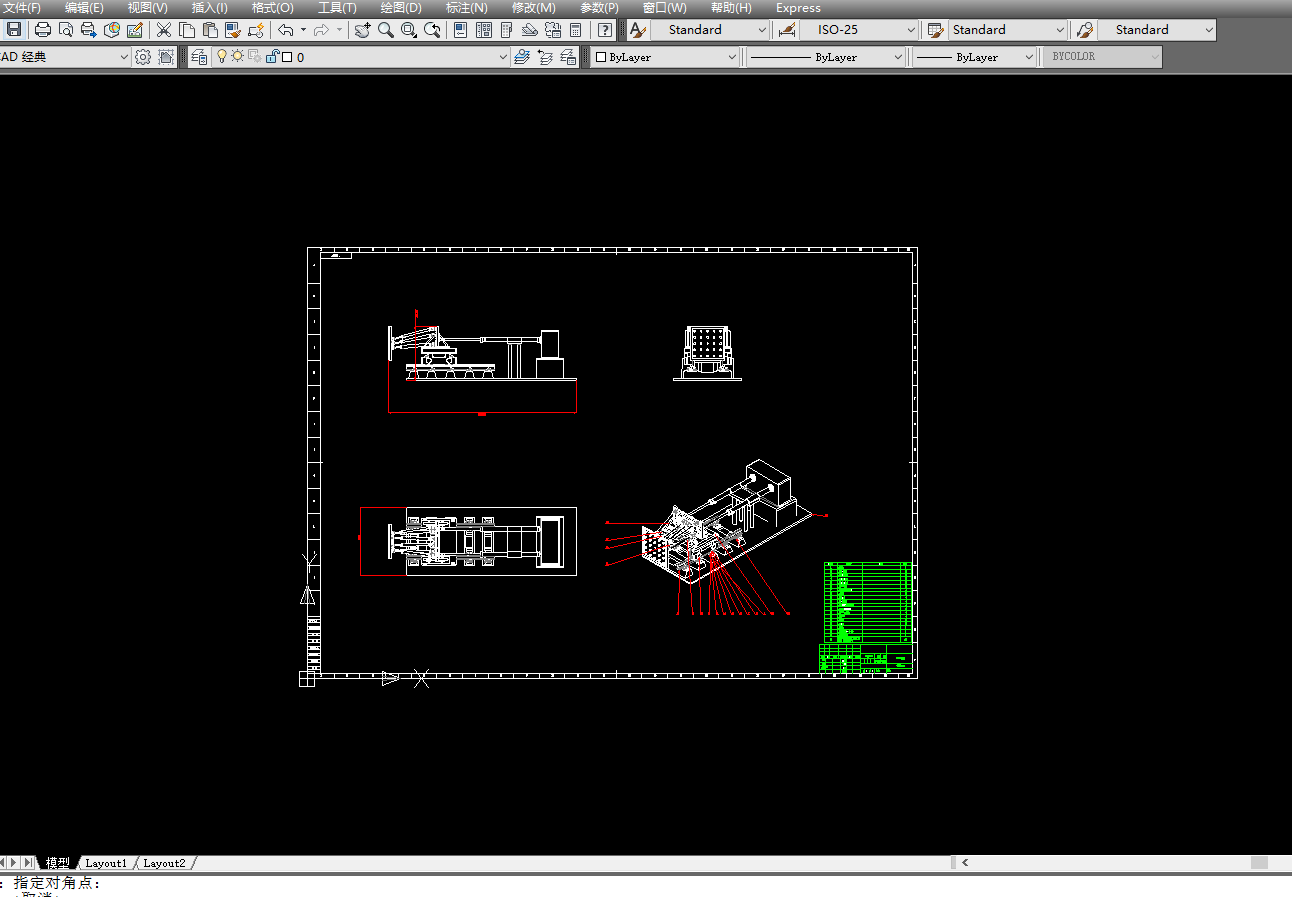1292x897 pixels.
Task: Open the 文件(F) menu
Action: (20, 8)
